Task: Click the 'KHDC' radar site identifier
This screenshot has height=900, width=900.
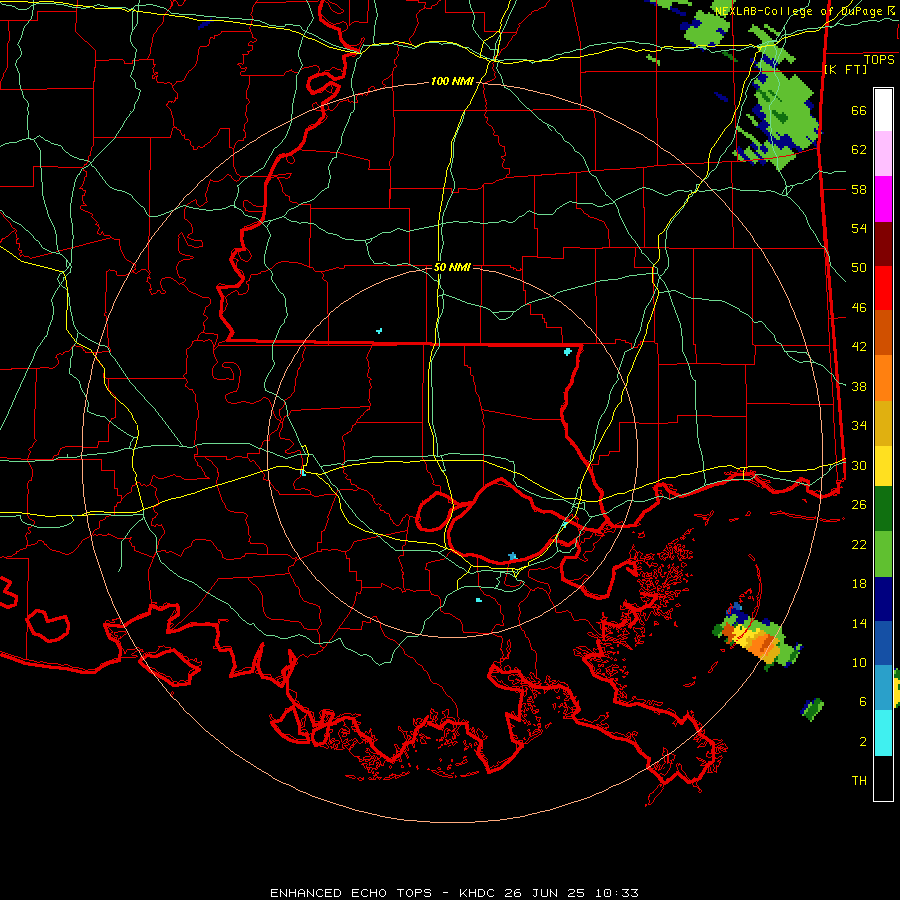Action: point(478,893)
